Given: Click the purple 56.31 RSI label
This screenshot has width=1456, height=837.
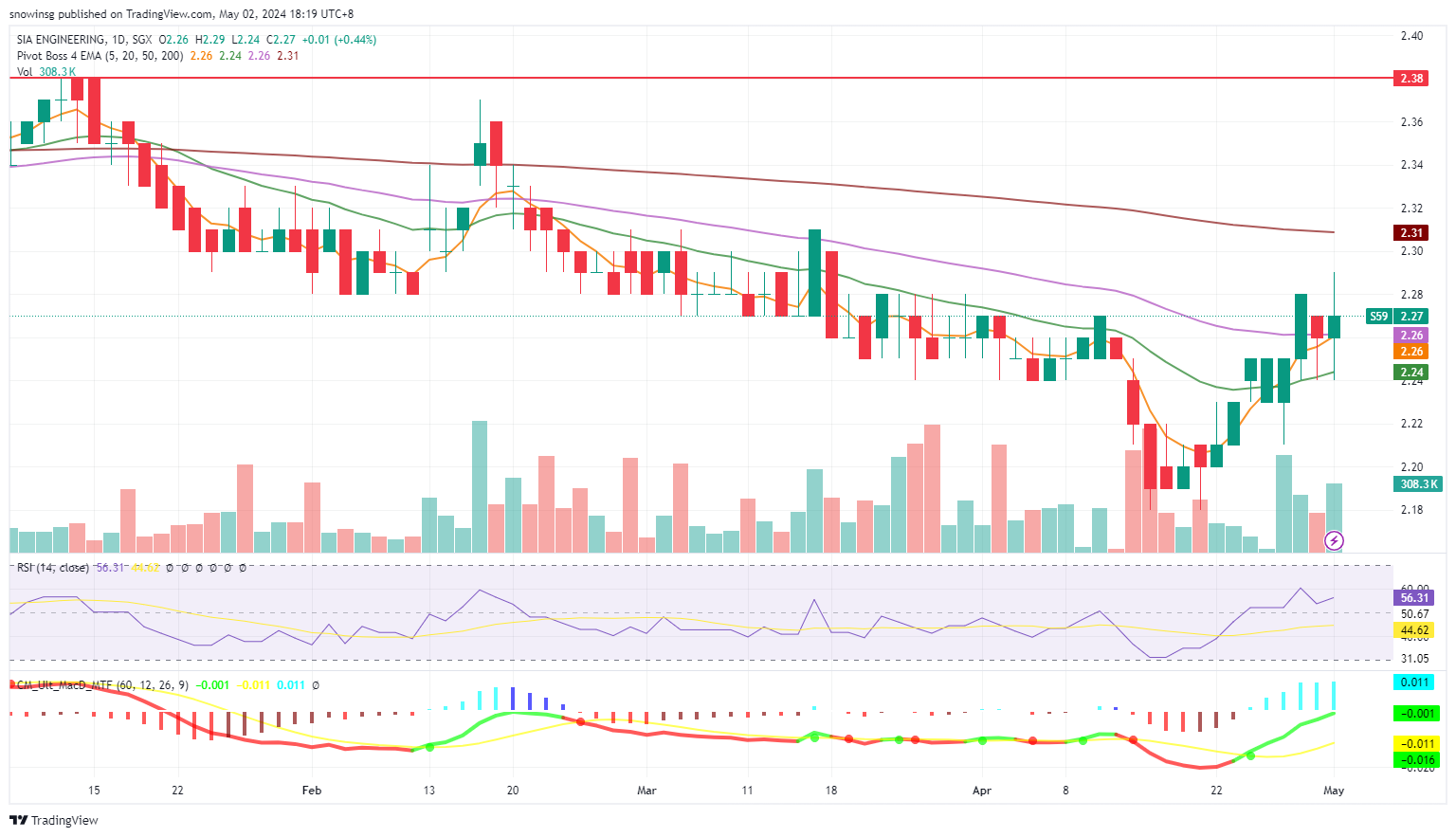Looking at the screenshot, I should point(1414,597).
